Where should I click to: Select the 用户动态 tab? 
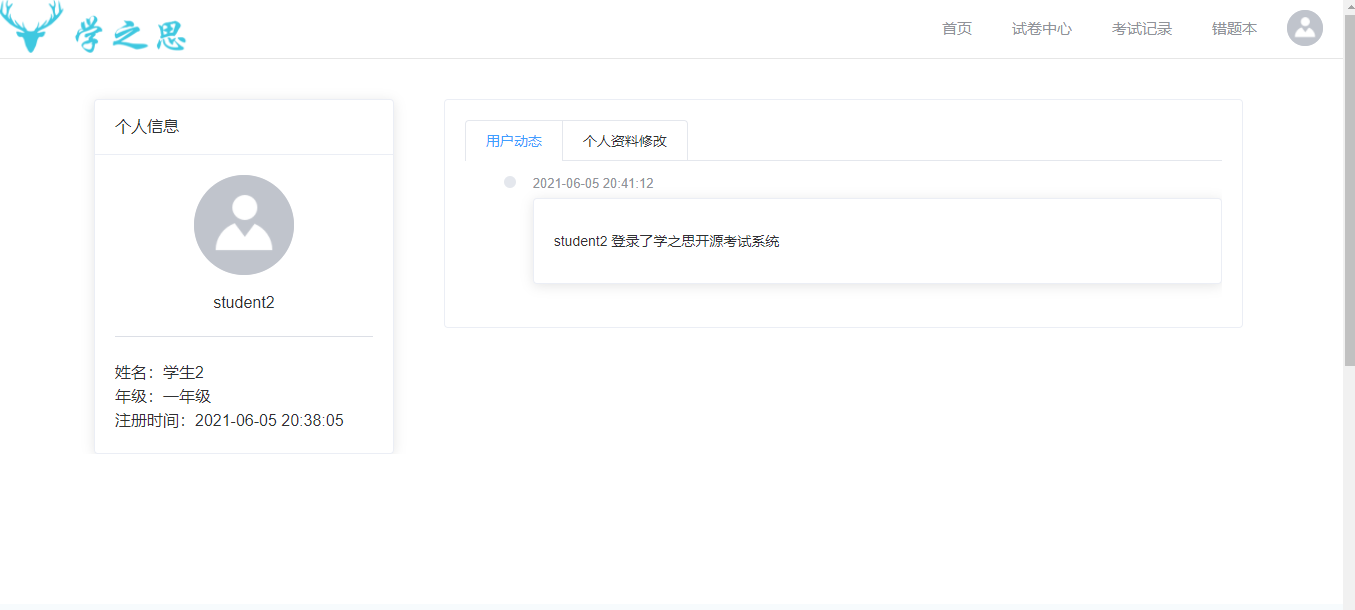point(513,140)
